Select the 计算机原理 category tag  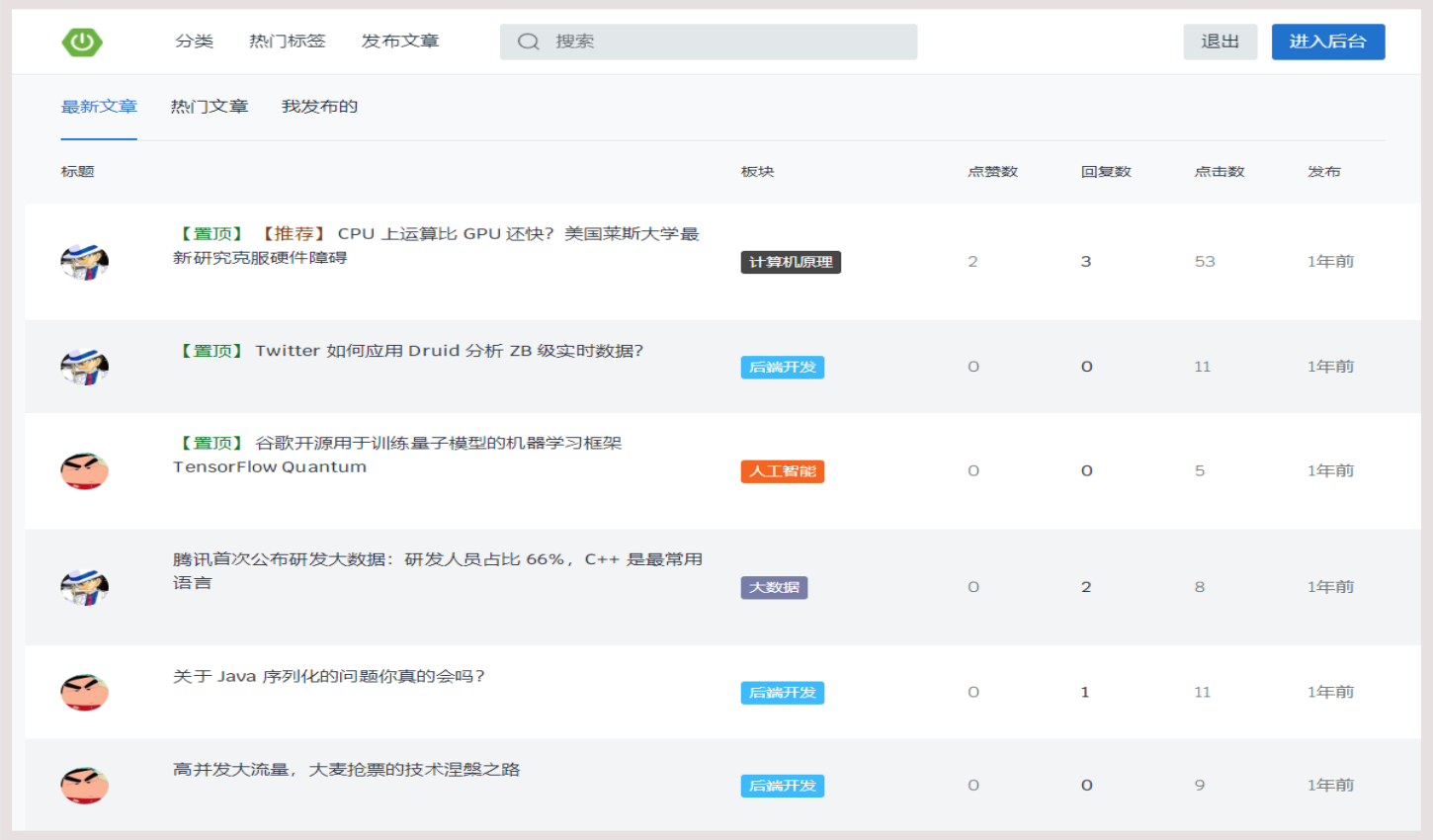click(791, 262)
